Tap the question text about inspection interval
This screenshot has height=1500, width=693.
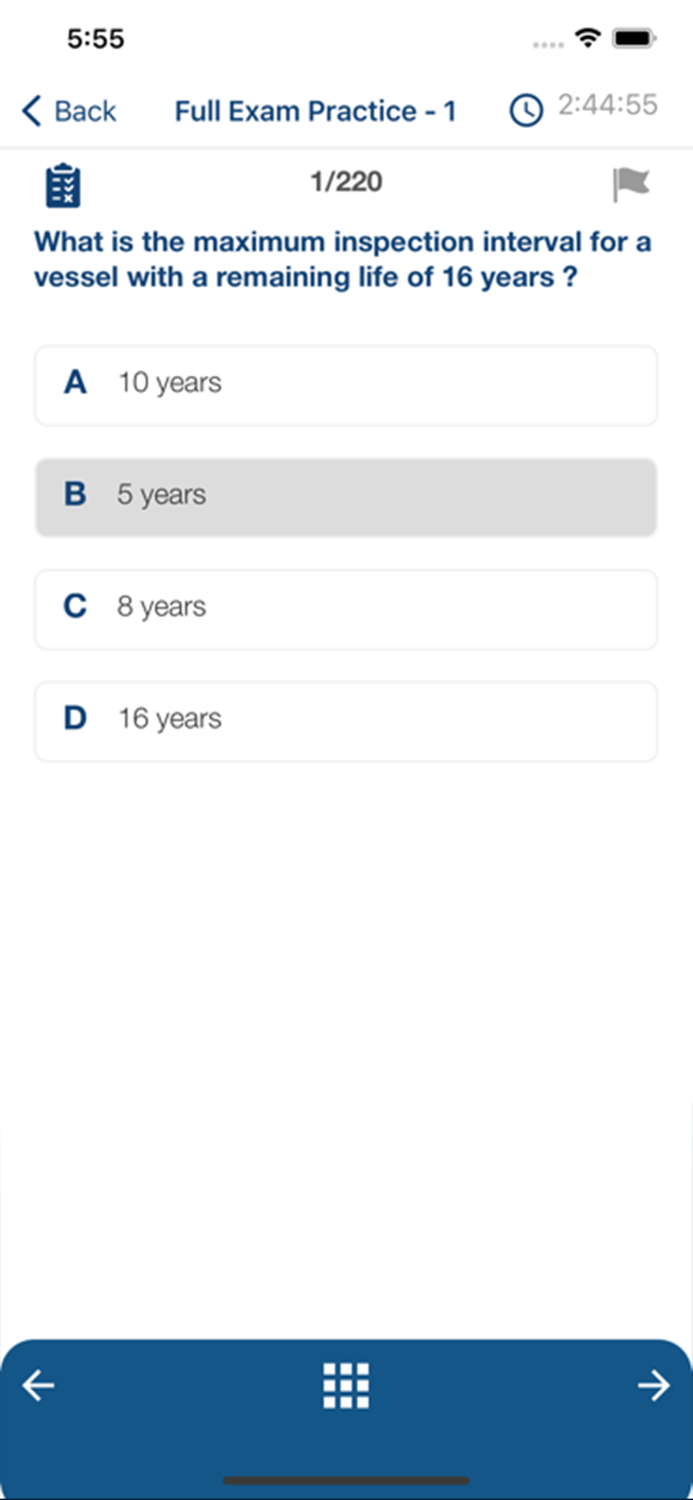coord(343,259)
